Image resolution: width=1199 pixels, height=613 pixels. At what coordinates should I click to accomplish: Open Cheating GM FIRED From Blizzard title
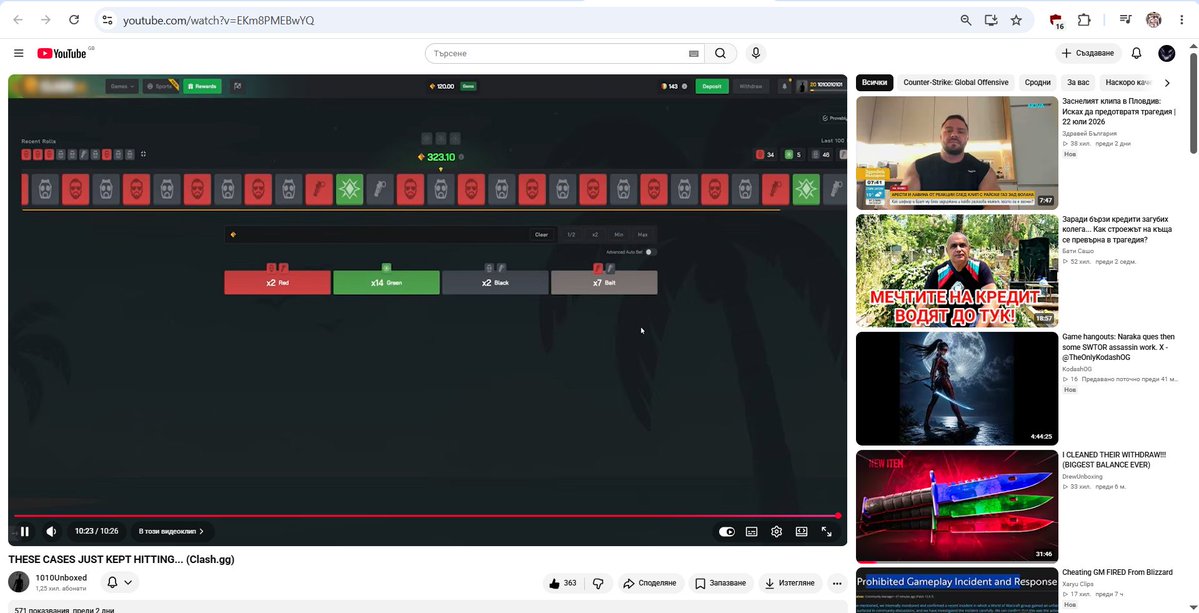coord(1117,572)
